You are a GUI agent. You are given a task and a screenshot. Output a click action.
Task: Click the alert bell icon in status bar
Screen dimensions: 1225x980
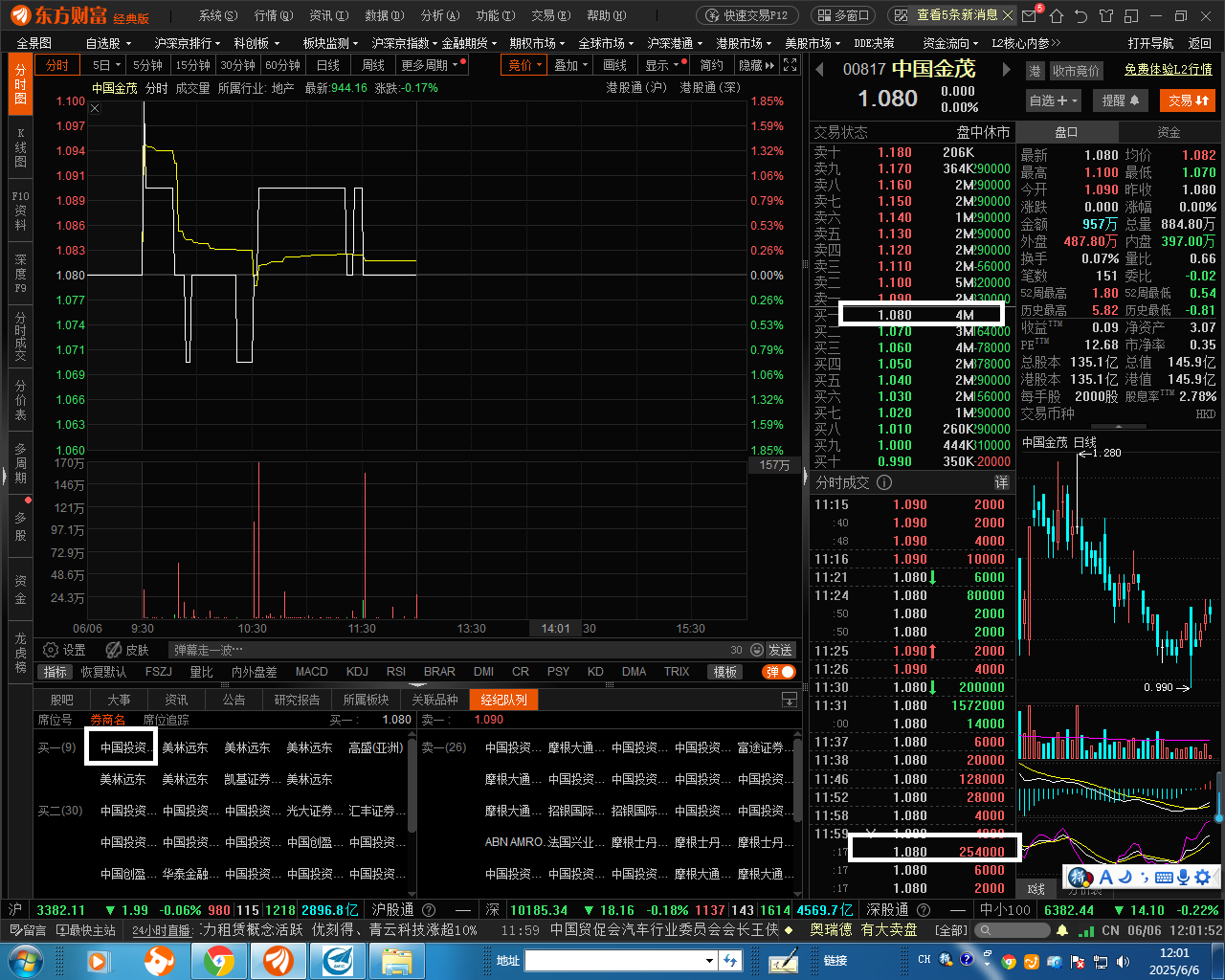1062,930
